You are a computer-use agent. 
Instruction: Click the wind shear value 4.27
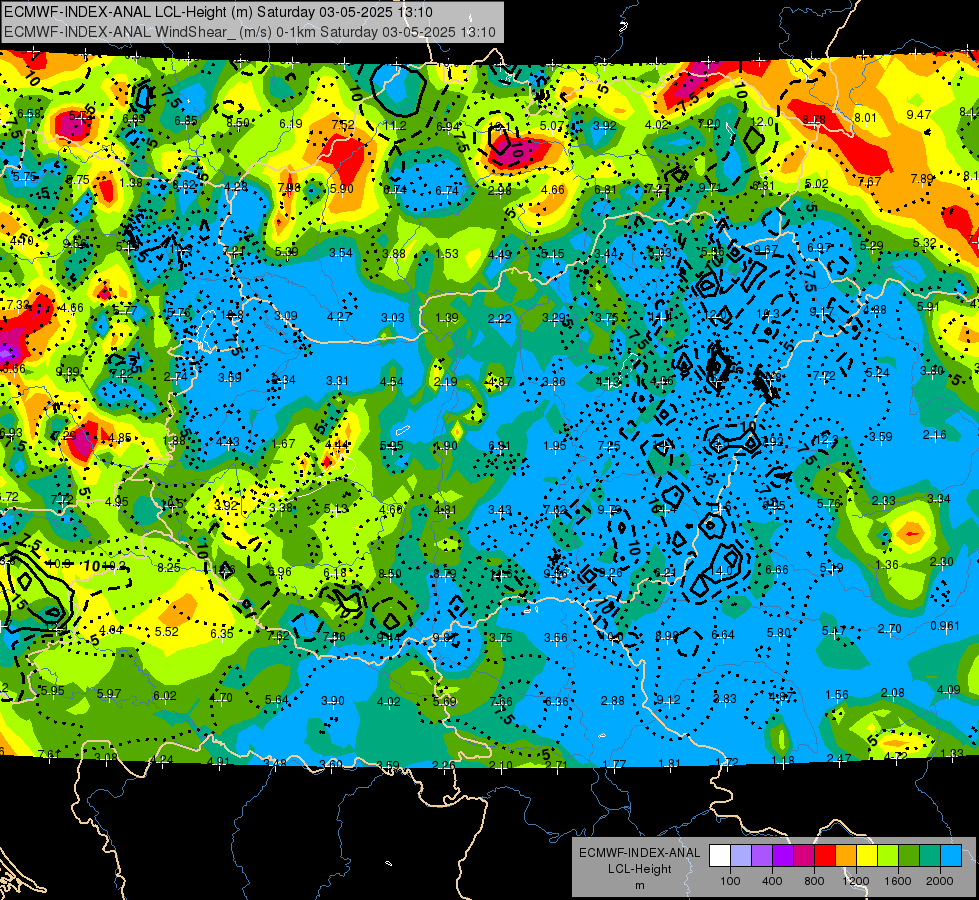(339, 317)
